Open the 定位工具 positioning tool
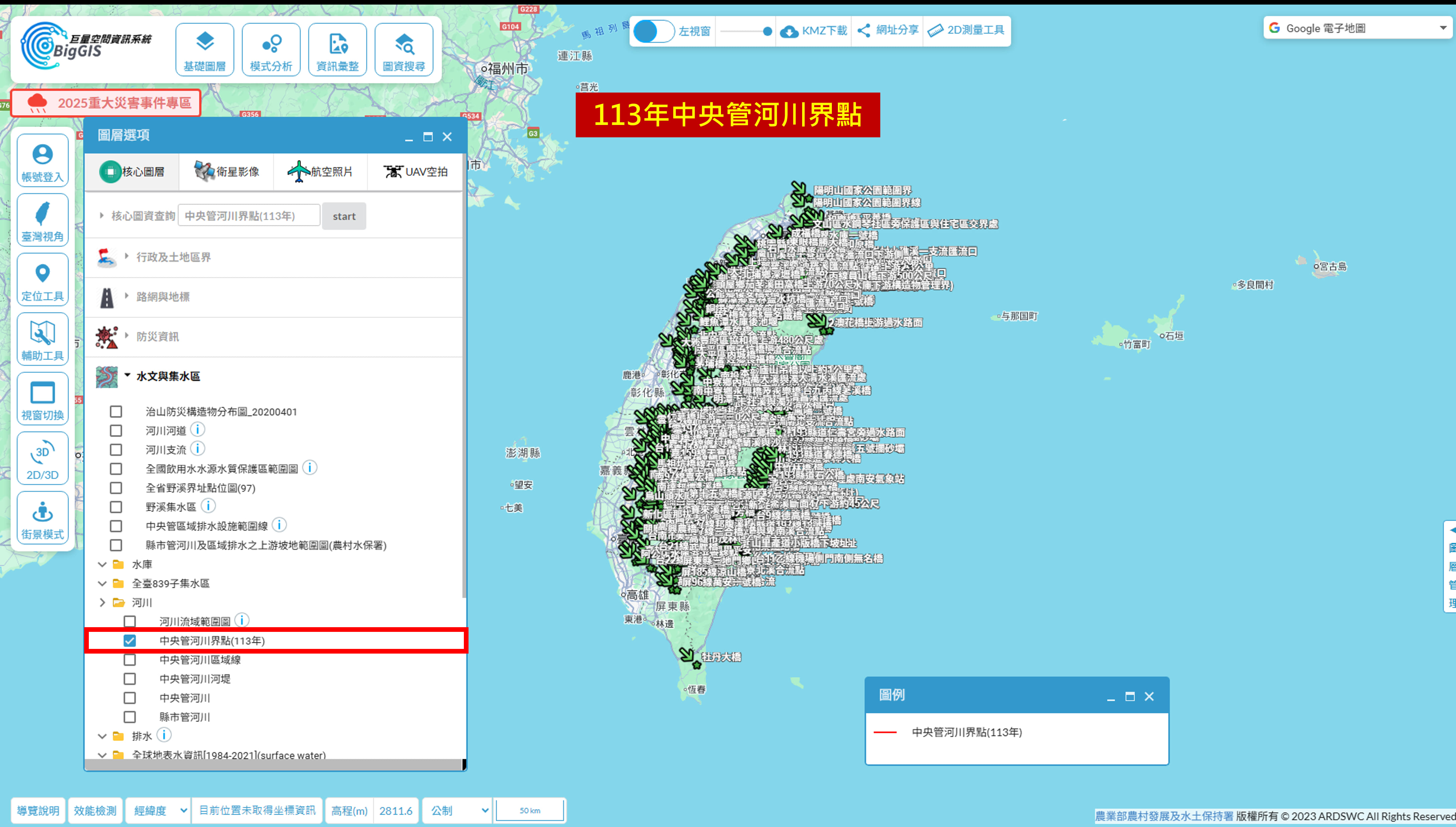The width and height of the screenshot is (1456, 827). 42,280
